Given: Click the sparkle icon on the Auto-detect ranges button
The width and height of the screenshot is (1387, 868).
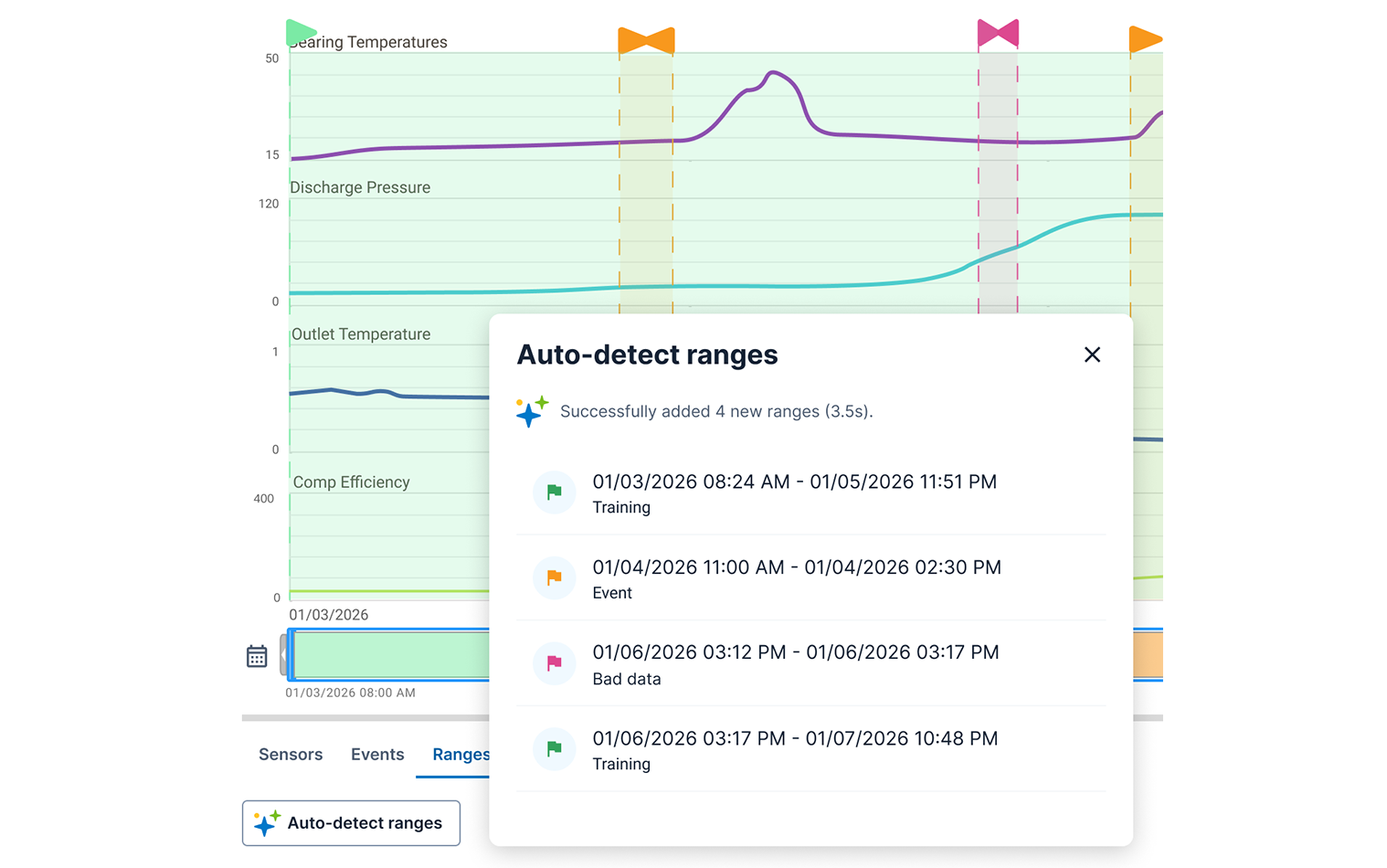Looking at the screenshot, I should [267, 823].
